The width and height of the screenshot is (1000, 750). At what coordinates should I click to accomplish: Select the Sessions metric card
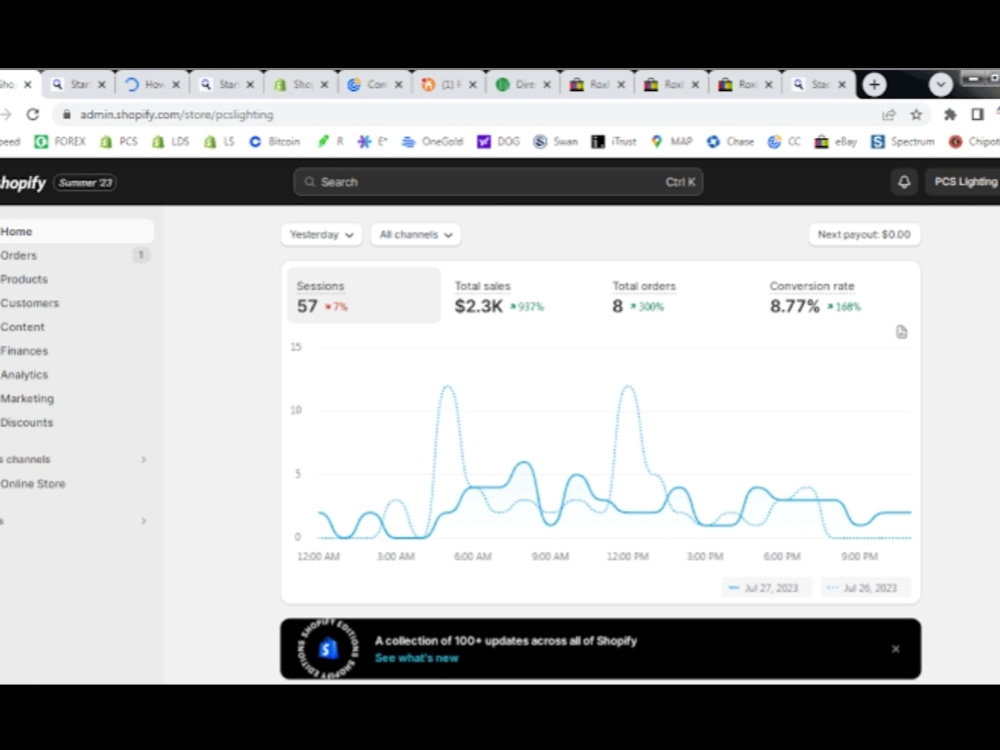coord(364,295)
